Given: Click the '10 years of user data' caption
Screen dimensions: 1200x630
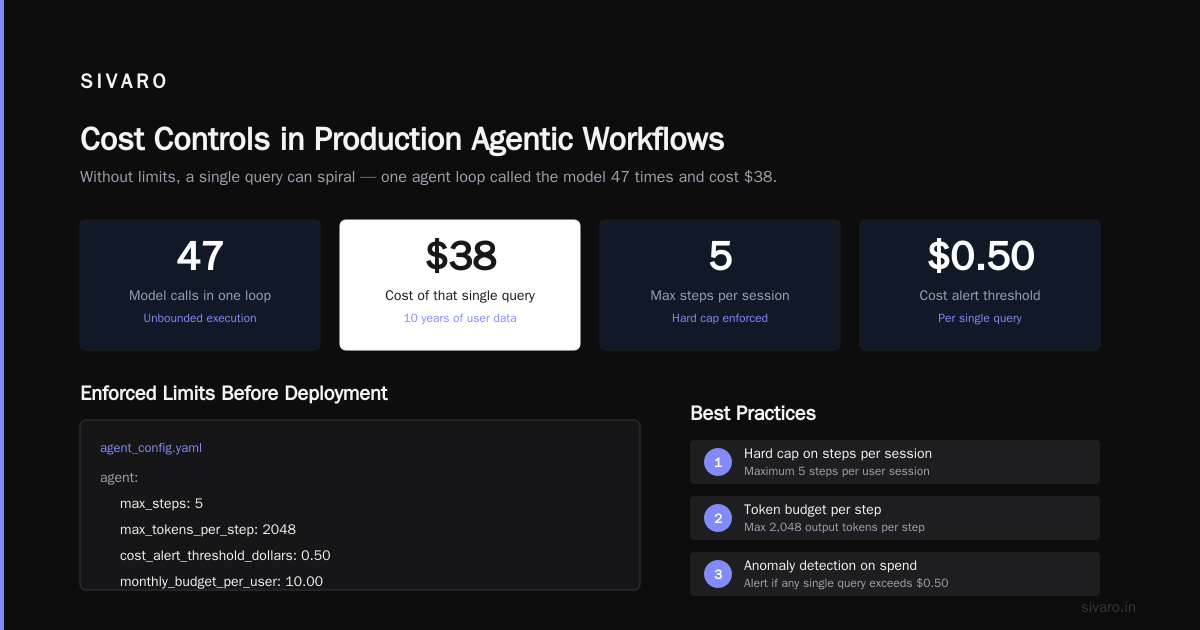Looking at the screenshot, I should [460, 318].
